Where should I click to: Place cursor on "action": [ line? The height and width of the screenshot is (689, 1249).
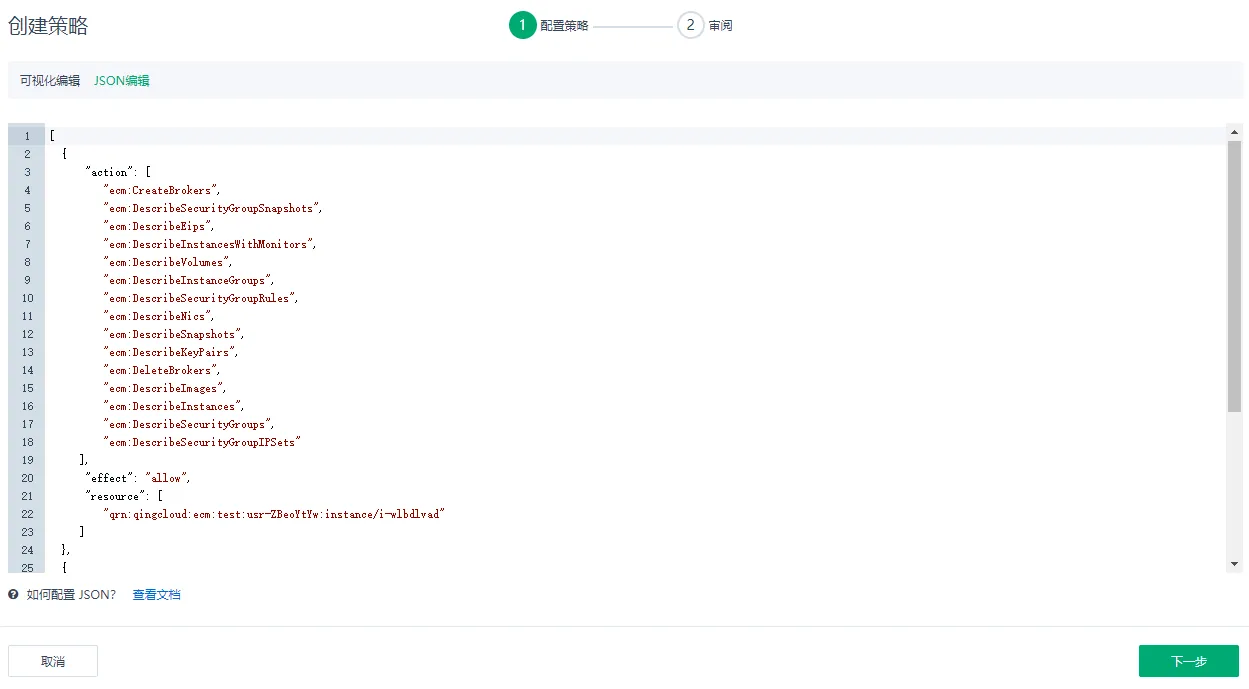[x=118, y=172]
